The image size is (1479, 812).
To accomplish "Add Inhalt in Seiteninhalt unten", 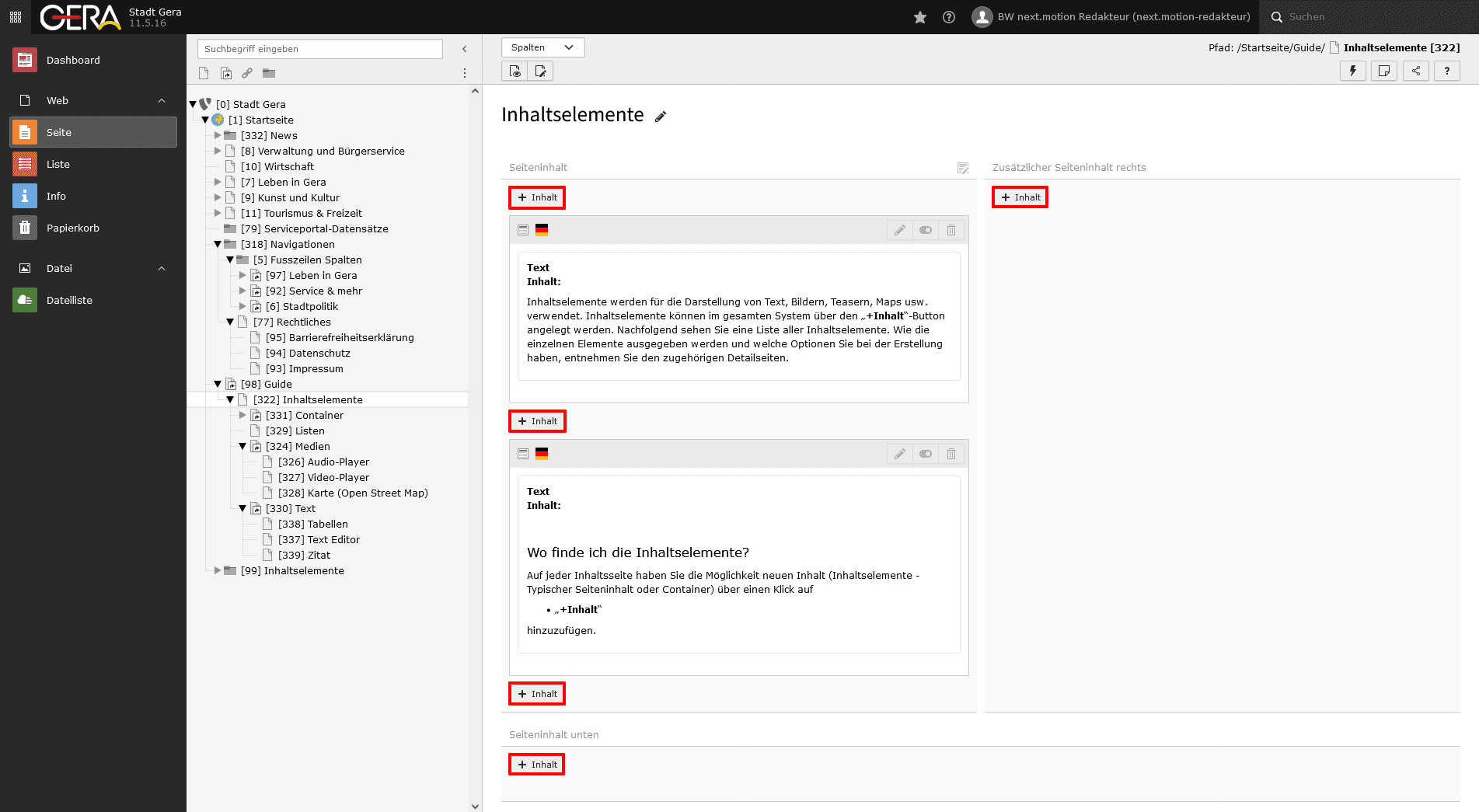I will 537,765.
